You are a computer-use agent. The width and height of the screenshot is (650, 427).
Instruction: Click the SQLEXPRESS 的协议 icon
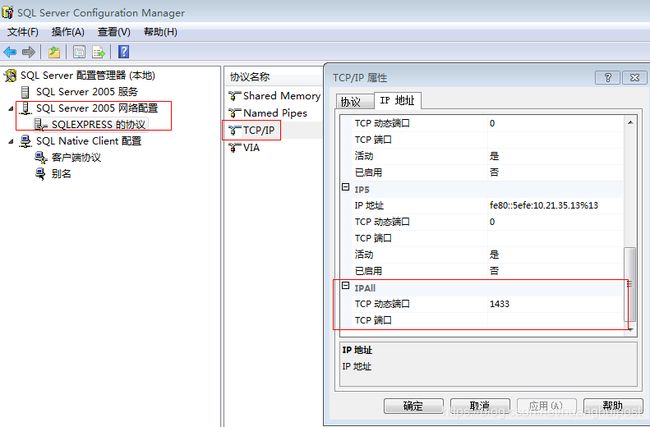[x=41, y=124]
